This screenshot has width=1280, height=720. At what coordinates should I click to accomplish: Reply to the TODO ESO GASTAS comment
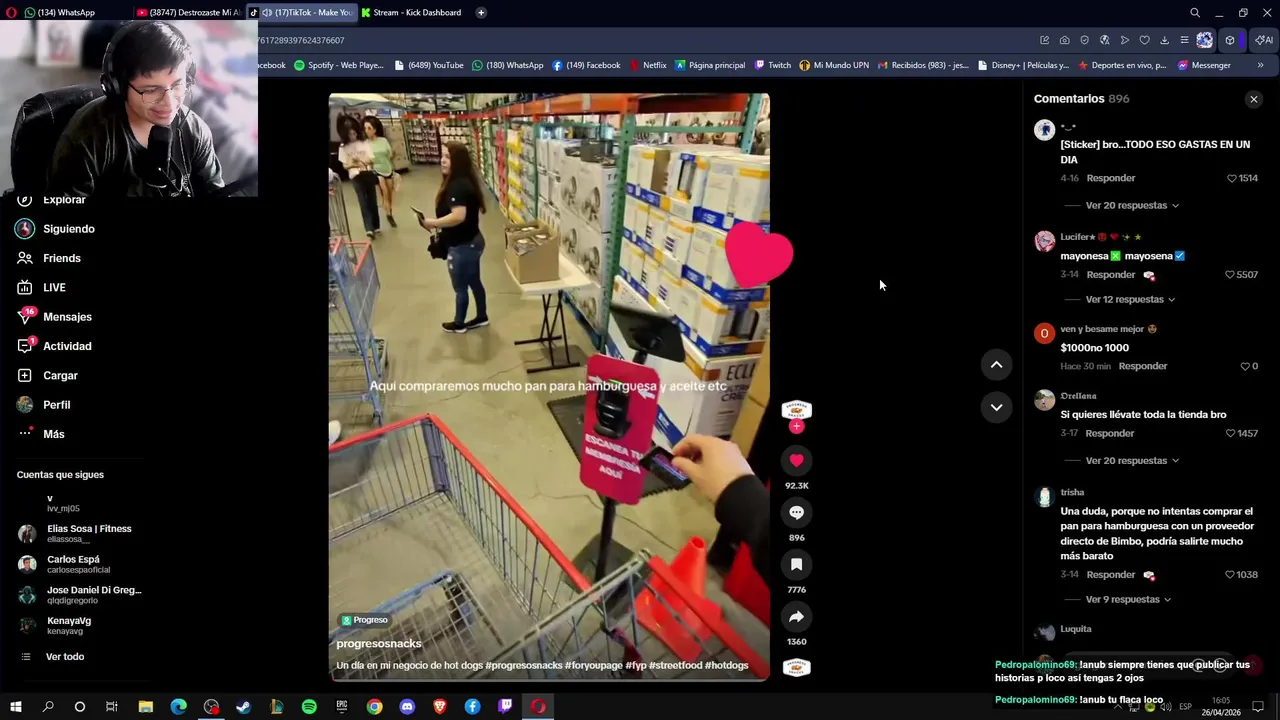click(1110, 178)
